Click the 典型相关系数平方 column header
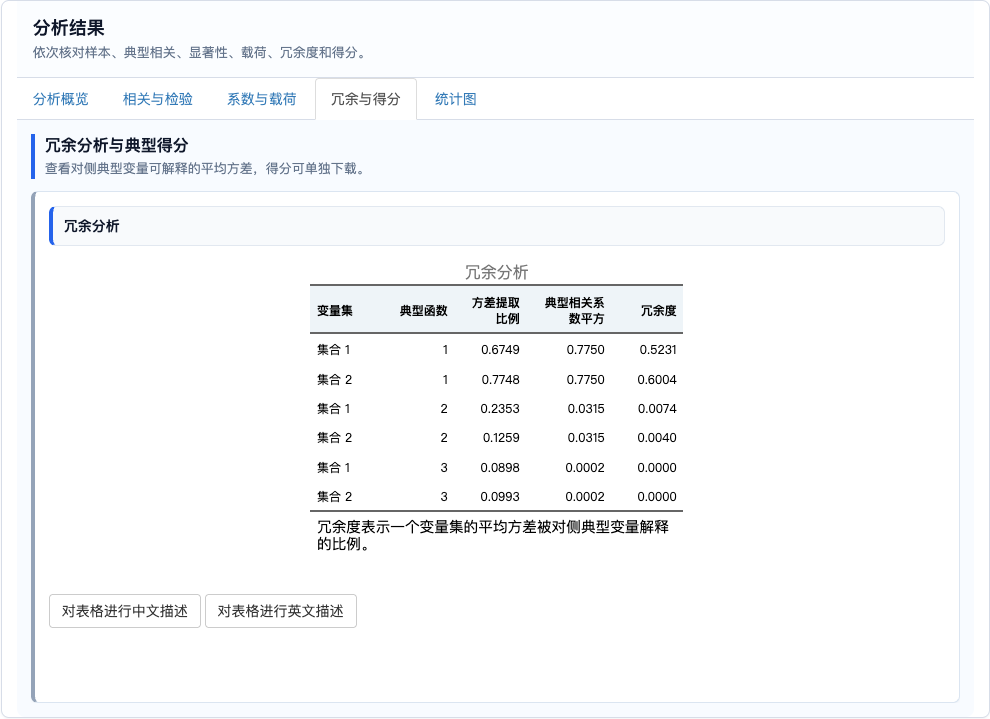Viewport: 990px width, 719px height. coord(575,311)
